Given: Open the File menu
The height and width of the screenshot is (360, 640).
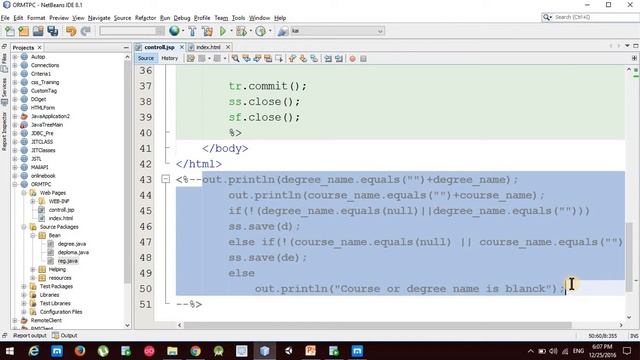Looking at the screenshot, I should point(5,18).
